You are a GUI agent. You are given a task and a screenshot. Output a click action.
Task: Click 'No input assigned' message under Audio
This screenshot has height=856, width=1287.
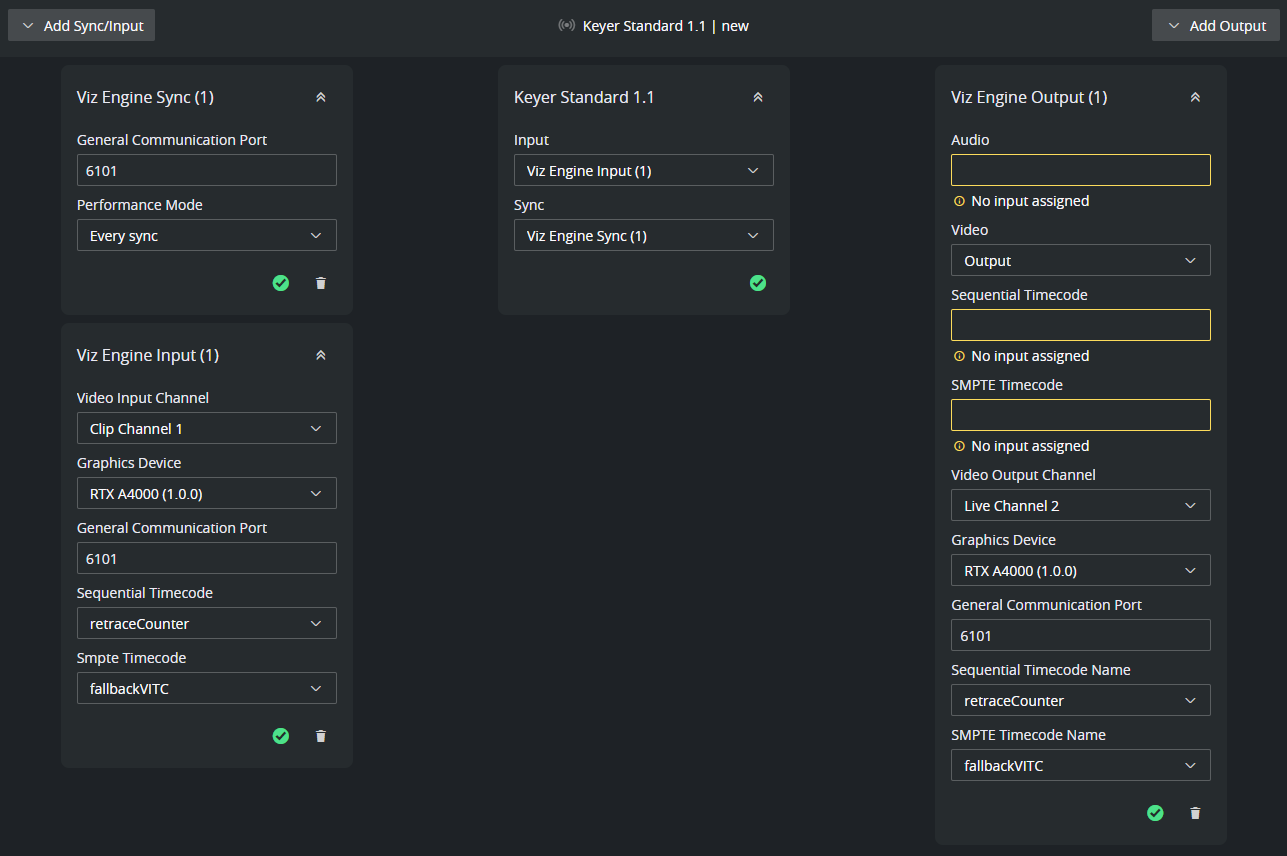pos(1030,201)
